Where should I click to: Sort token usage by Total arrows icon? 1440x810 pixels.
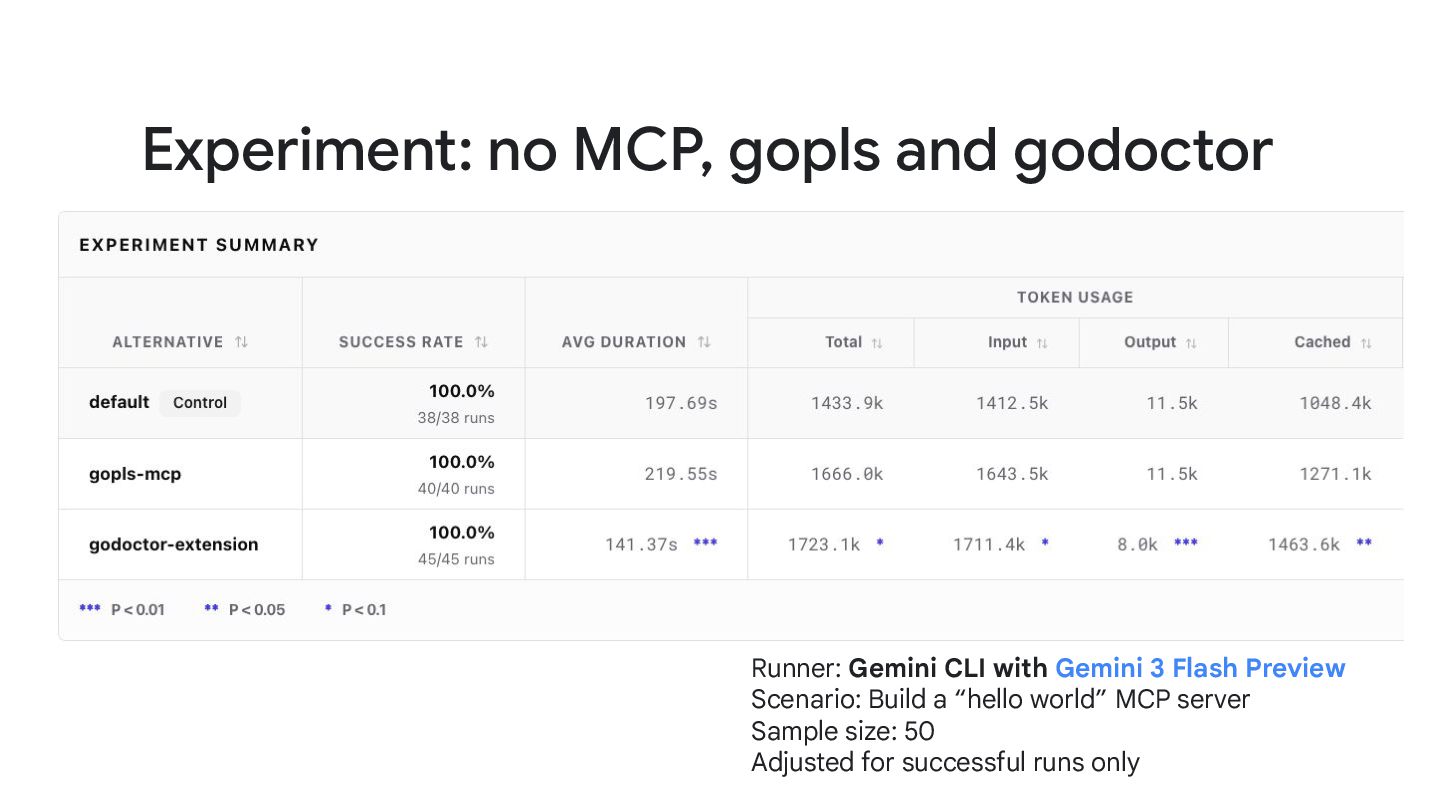[877, 343]
